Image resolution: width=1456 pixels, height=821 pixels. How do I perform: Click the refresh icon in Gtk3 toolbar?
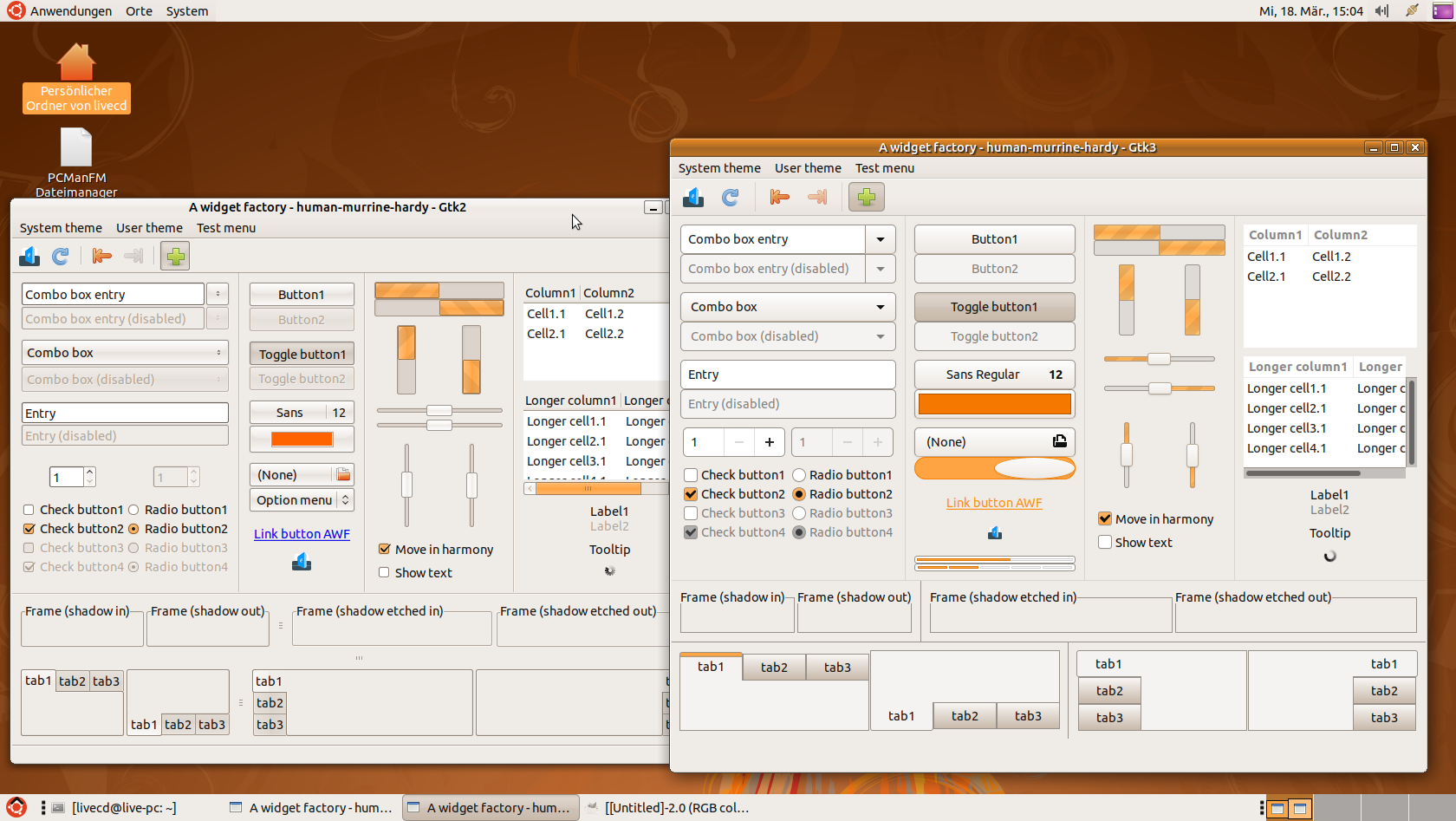point(731,198)
